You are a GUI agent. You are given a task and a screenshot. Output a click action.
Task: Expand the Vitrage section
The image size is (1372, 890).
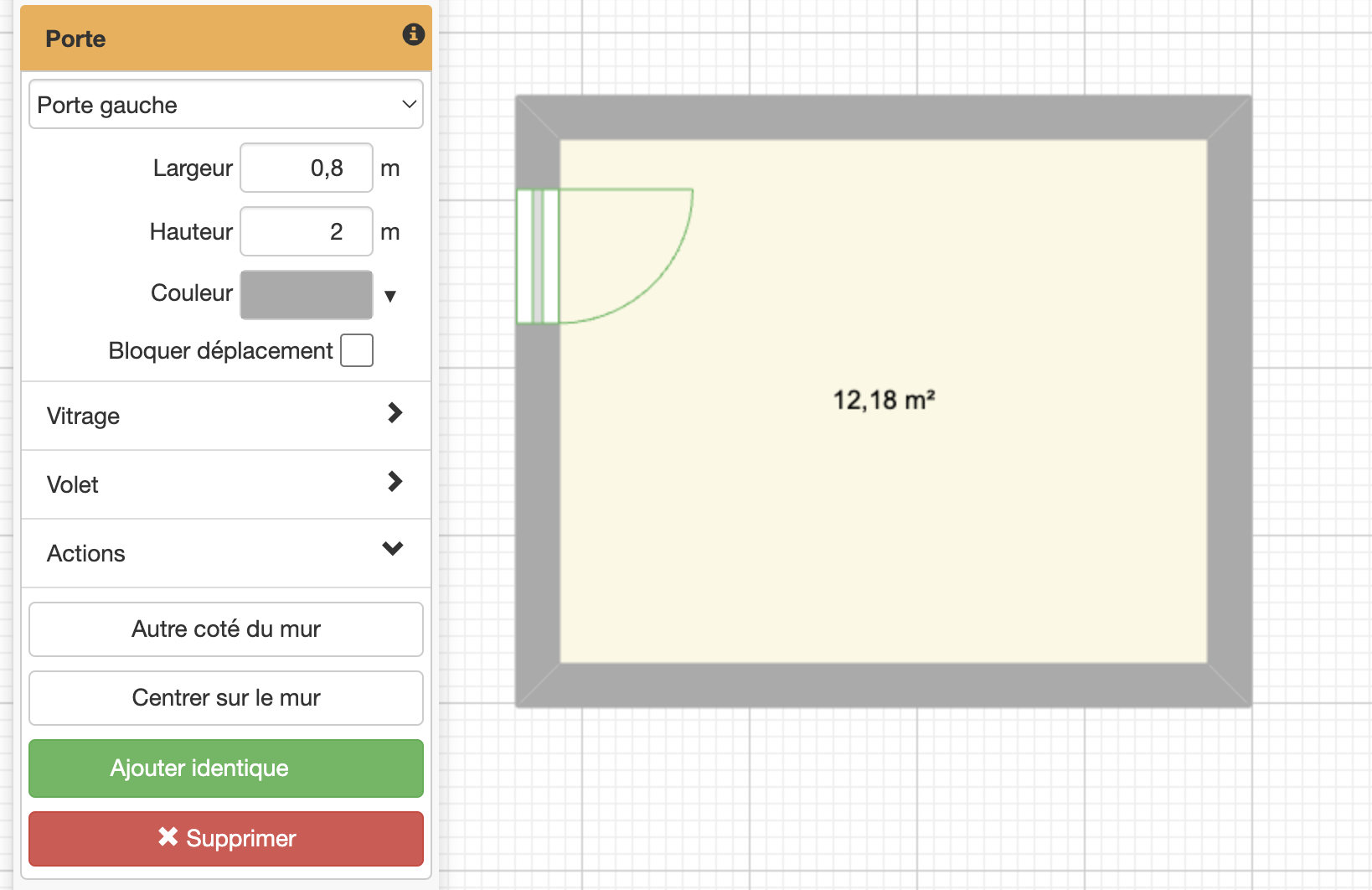(x=226, y=416)
